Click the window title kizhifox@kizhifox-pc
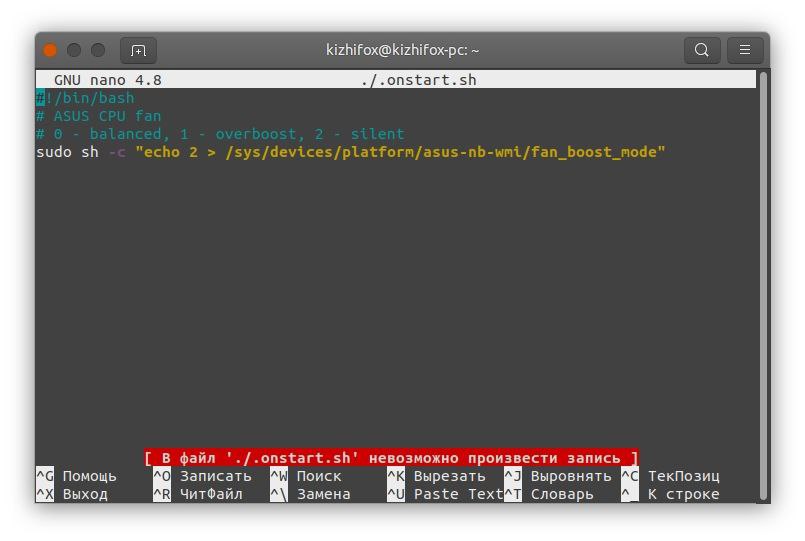This screenshot has height=541, width=805. pyautogui.click(x=402, y=50)
